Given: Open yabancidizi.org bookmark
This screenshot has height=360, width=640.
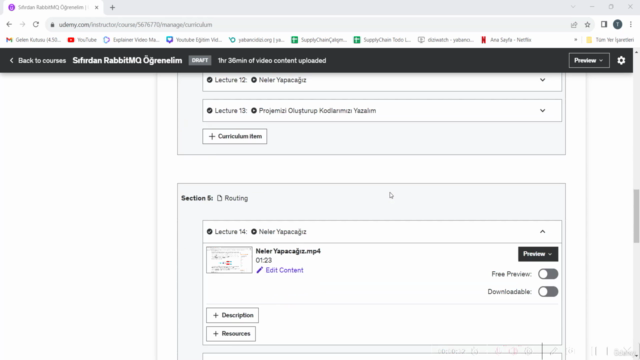Looking at the screenshot, I should pyautogui.click(x=256, y=40).
